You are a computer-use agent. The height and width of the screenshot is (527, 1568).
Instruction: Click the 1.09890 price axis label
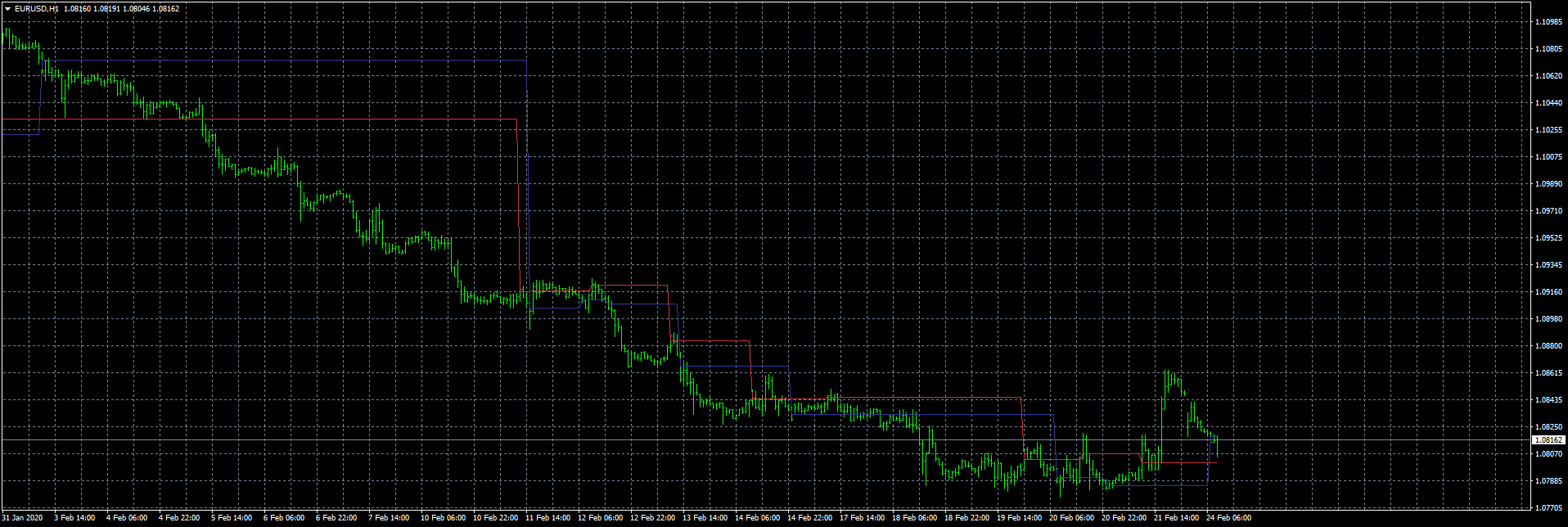[x=1549, y=184]
